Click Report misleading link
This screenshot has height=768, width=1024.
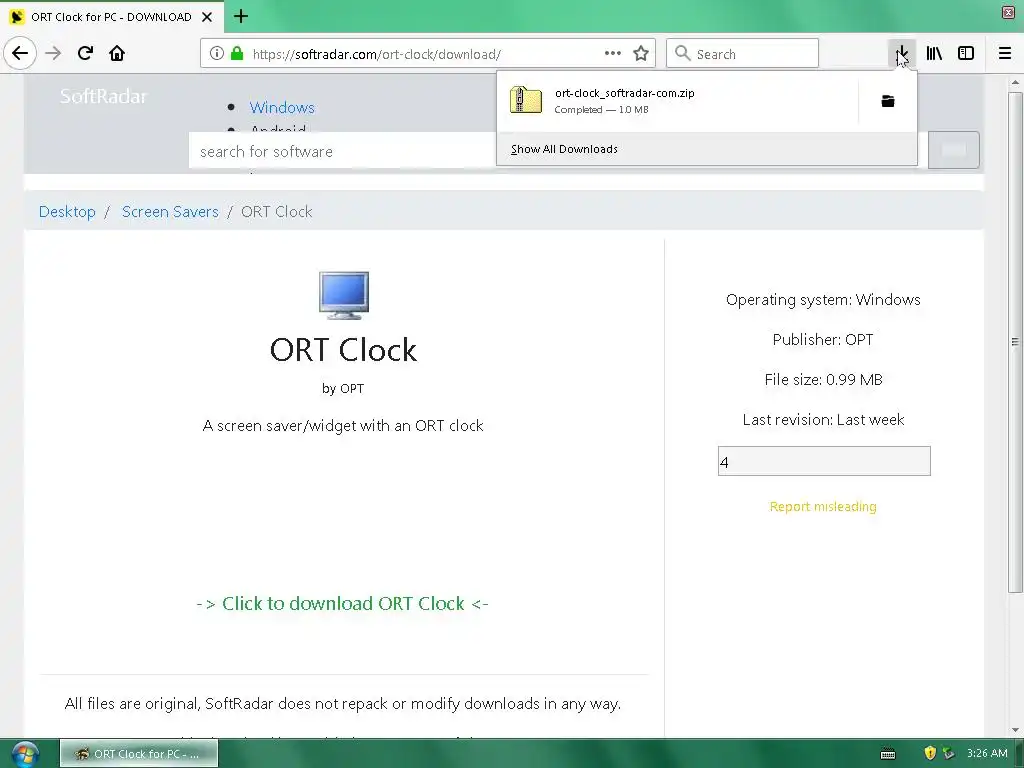823,507
